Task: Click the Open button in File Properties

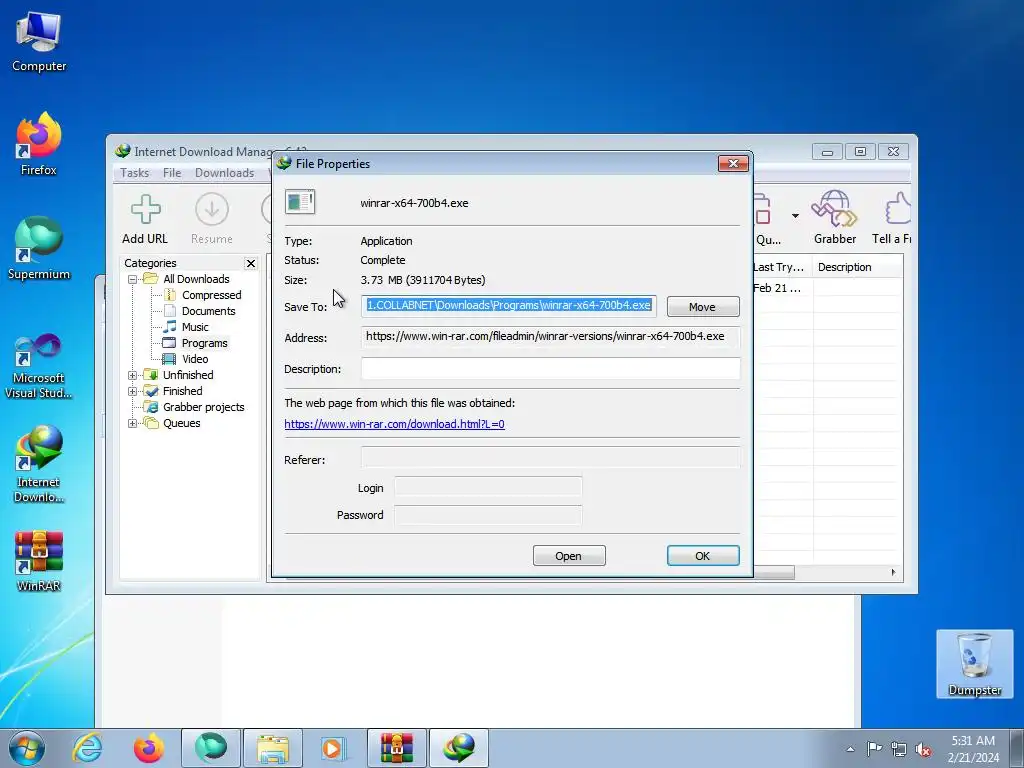Action: (x=569, y=556)
